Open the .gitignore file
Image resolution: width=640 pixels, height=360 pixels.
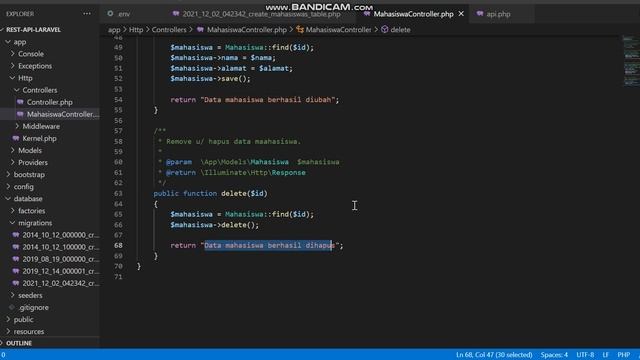coord(33,307)
